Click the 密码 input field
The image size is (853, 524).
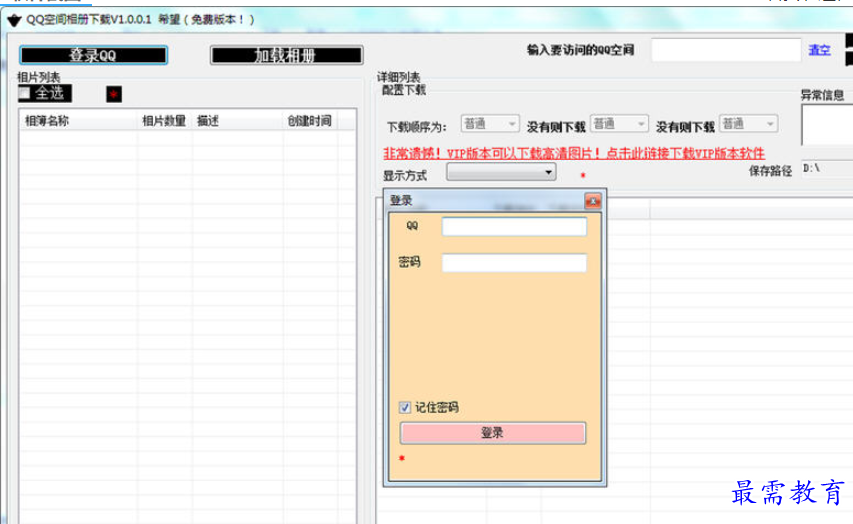(x=514, y=263)
